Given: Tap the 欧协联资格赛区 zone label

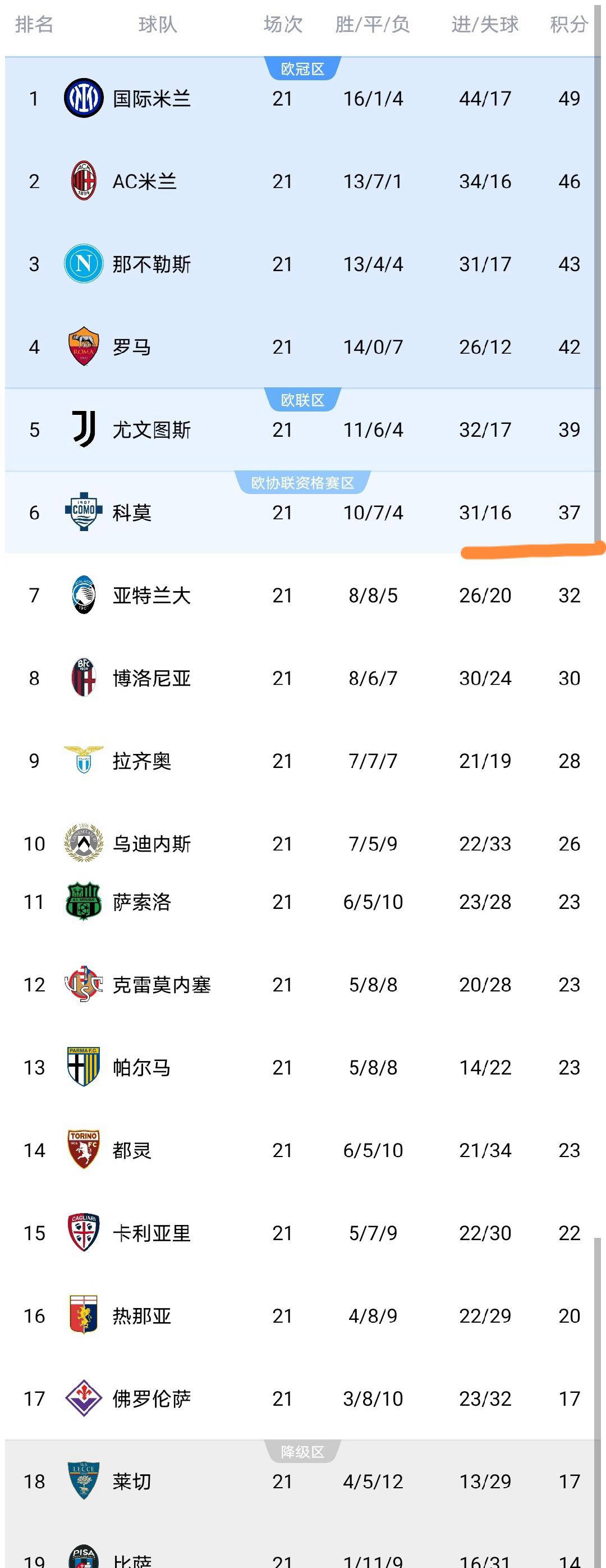Looking at the screenshot, I should (302, 483).
